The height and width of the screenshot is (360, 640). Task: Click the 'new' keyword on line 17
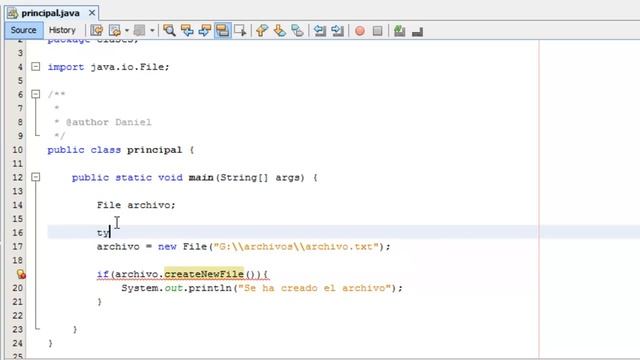167,247
